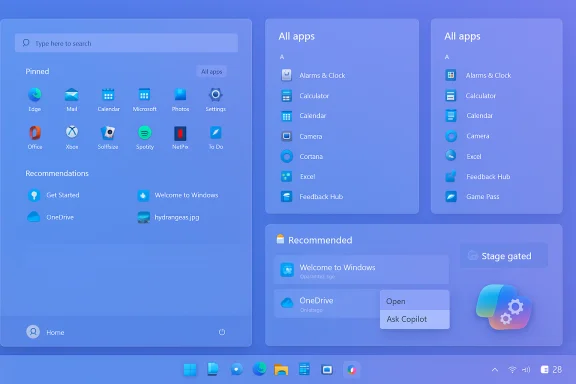Expand the system tray hidden icons chevron
576x384 pixels.
pos(495,370)
